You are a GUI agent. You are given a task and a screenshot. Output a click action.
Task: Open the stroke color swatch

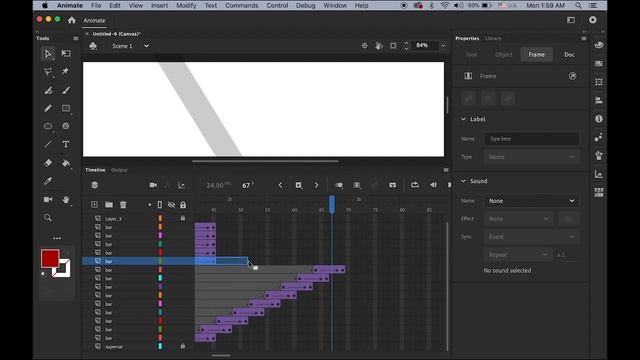(62, 268)
